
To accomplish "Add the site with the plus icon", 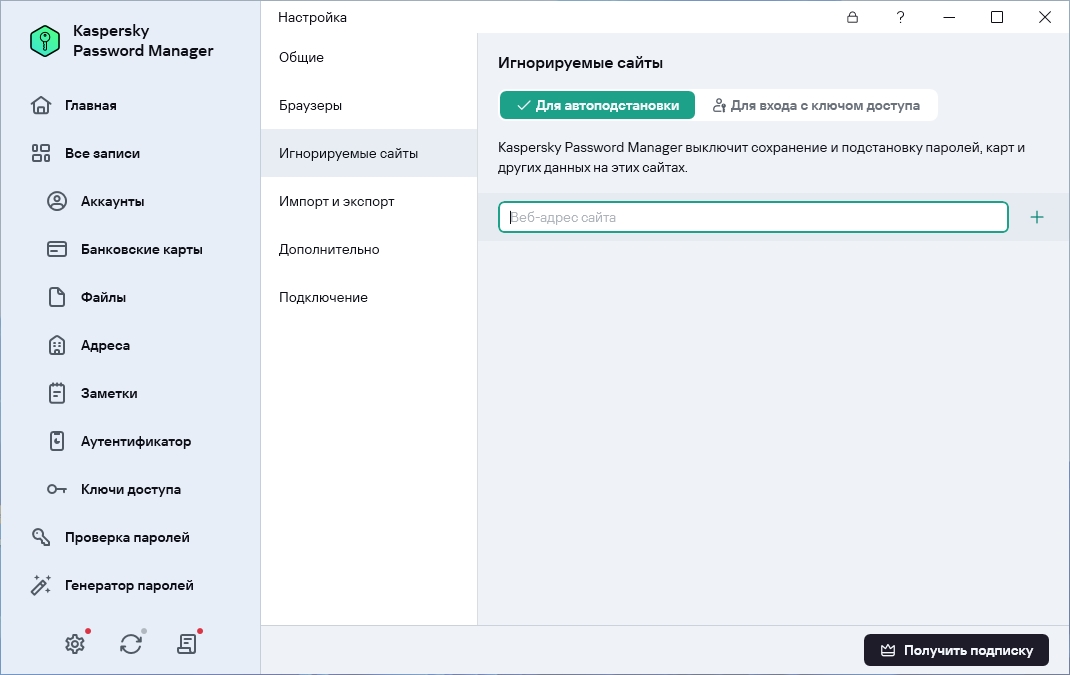I will coord(1037,217).
